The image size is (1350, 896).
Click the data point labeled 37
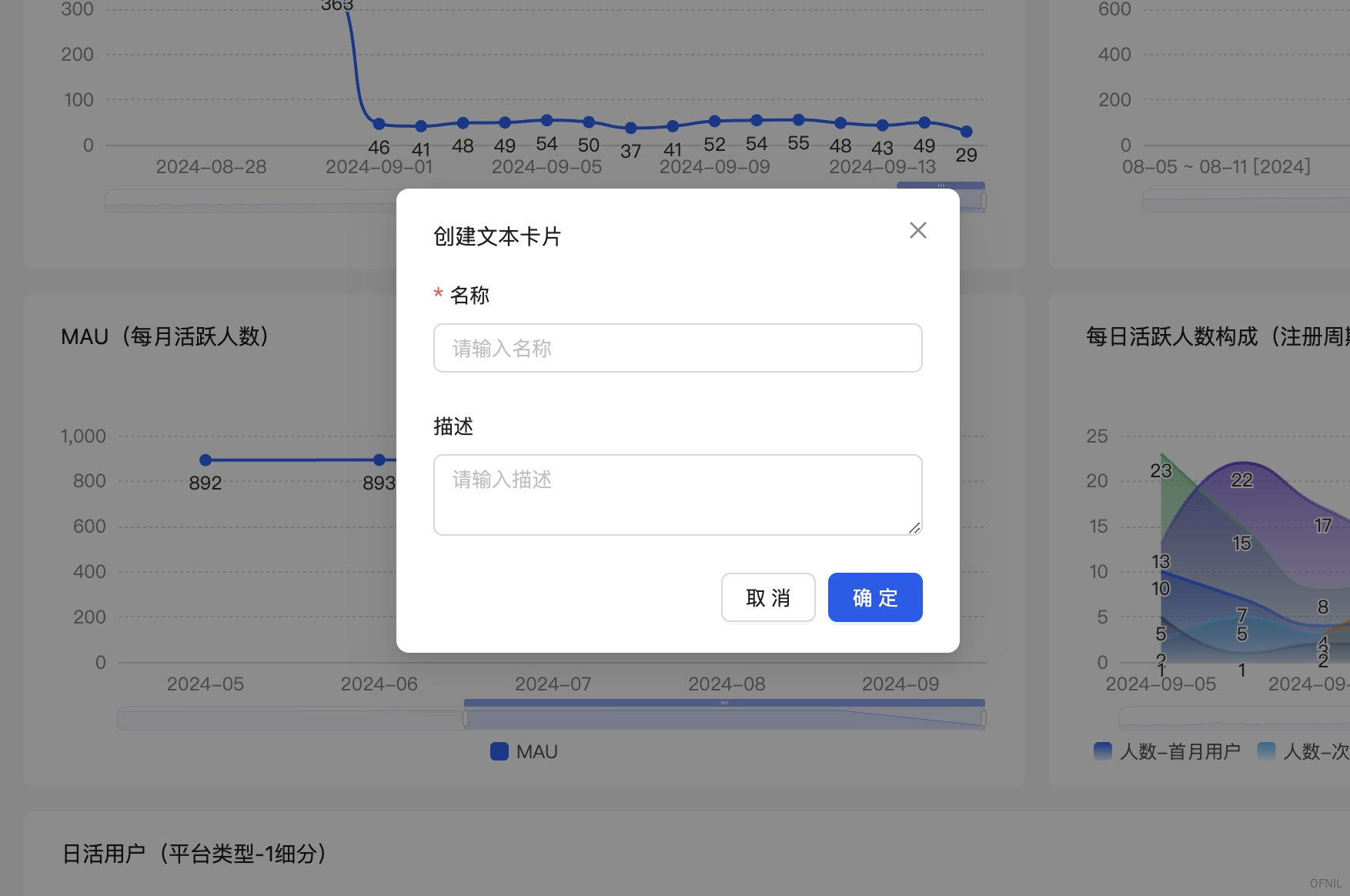(x=630, y=128)
